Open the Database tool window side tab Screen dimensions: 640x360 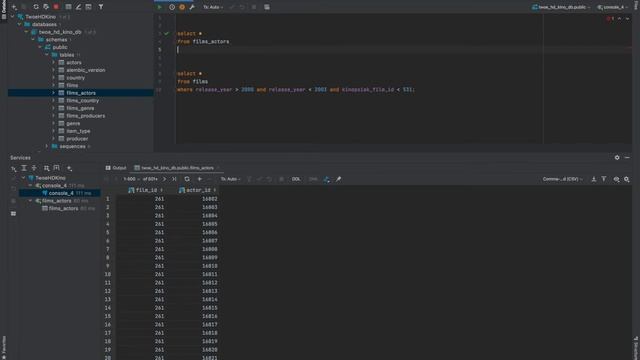[x=4, y=10]
